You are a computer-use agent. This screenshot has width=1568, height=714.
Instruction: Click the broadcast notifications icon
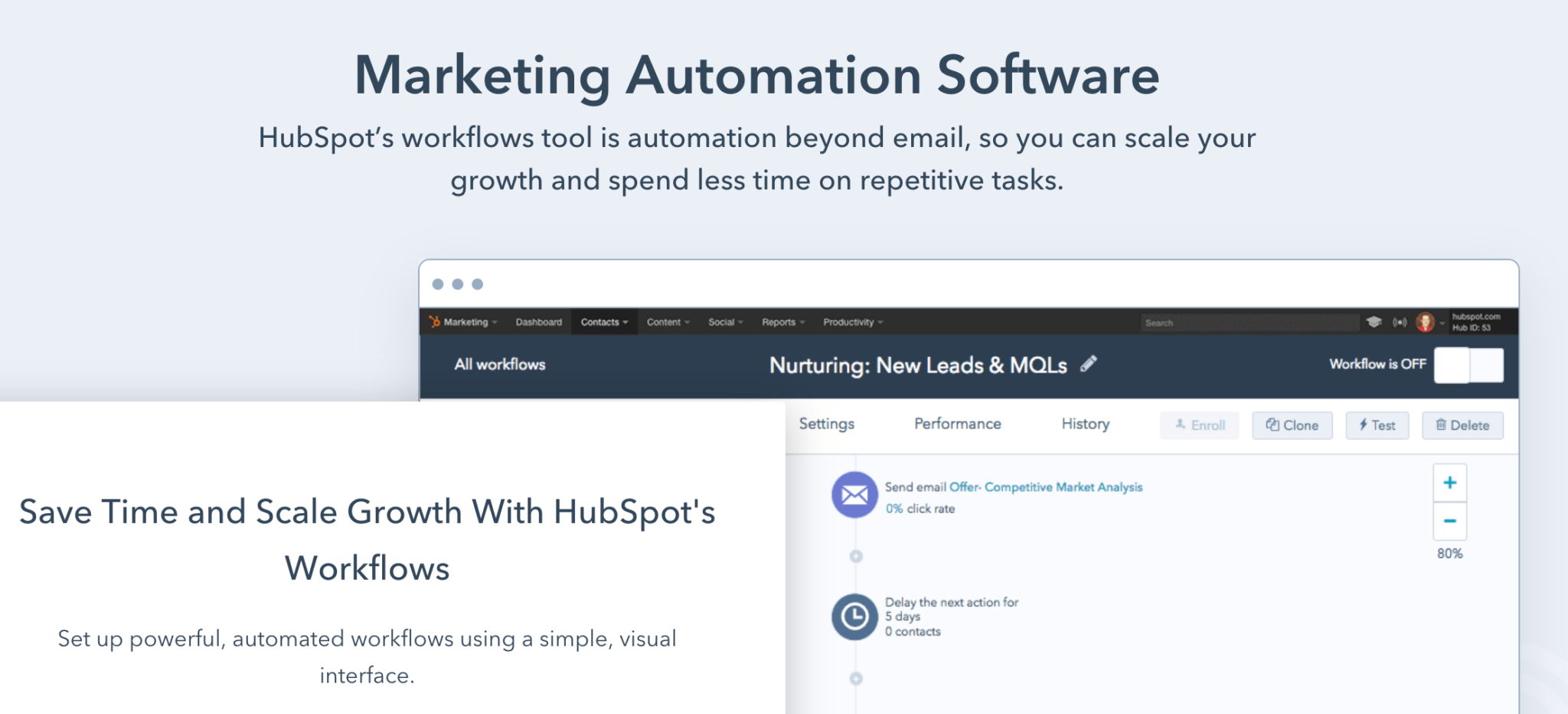tap(1400, 323)
